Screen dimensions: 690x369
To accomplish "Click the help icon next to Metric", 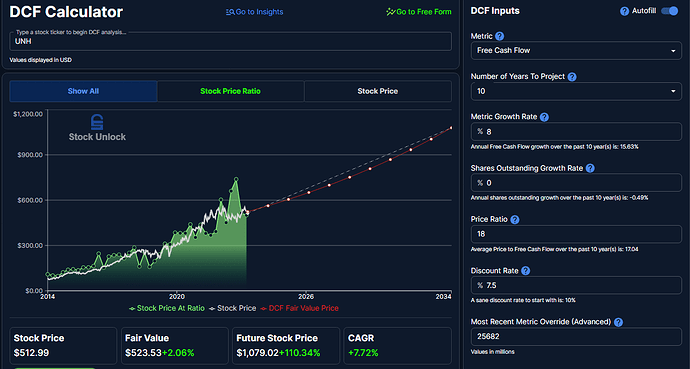I will (499, 36).
